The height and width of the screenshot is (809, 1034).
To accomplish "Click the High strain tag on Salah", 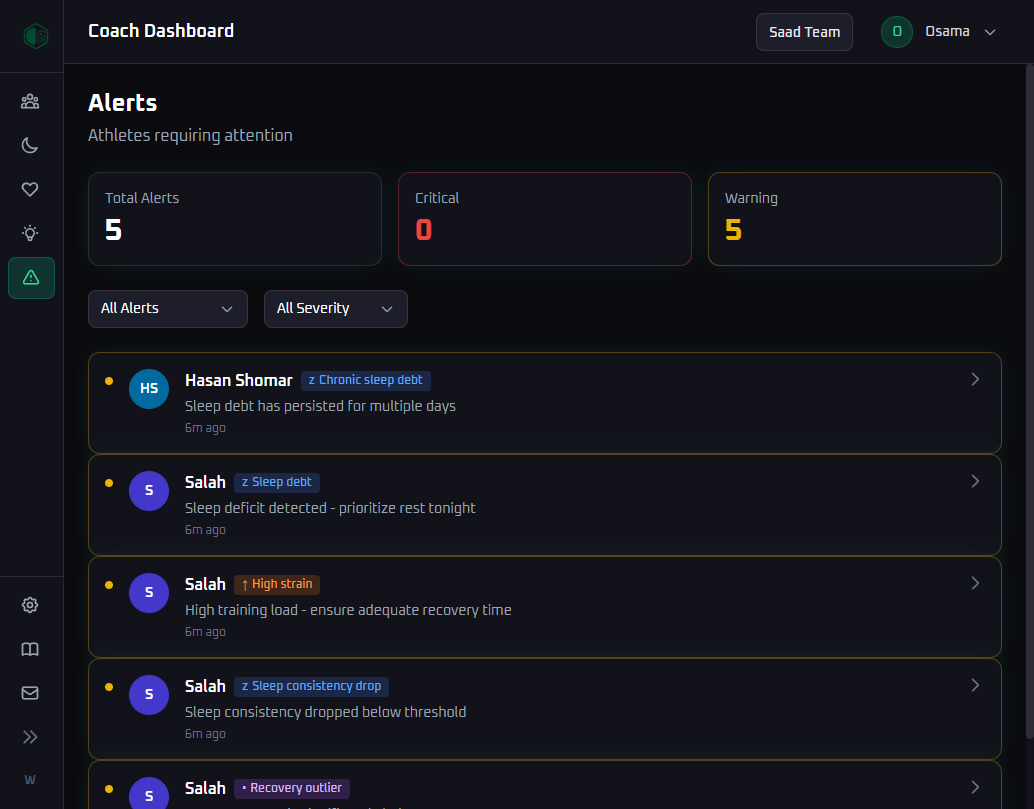I will tap(277, 584).
